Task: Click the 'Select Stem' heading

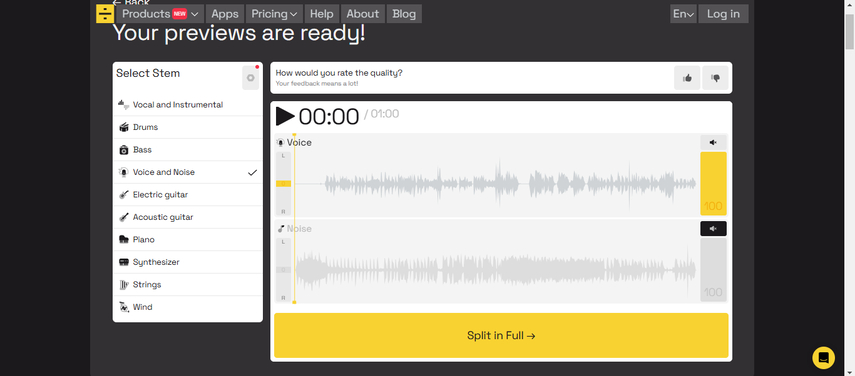Action: click(148, 73)
